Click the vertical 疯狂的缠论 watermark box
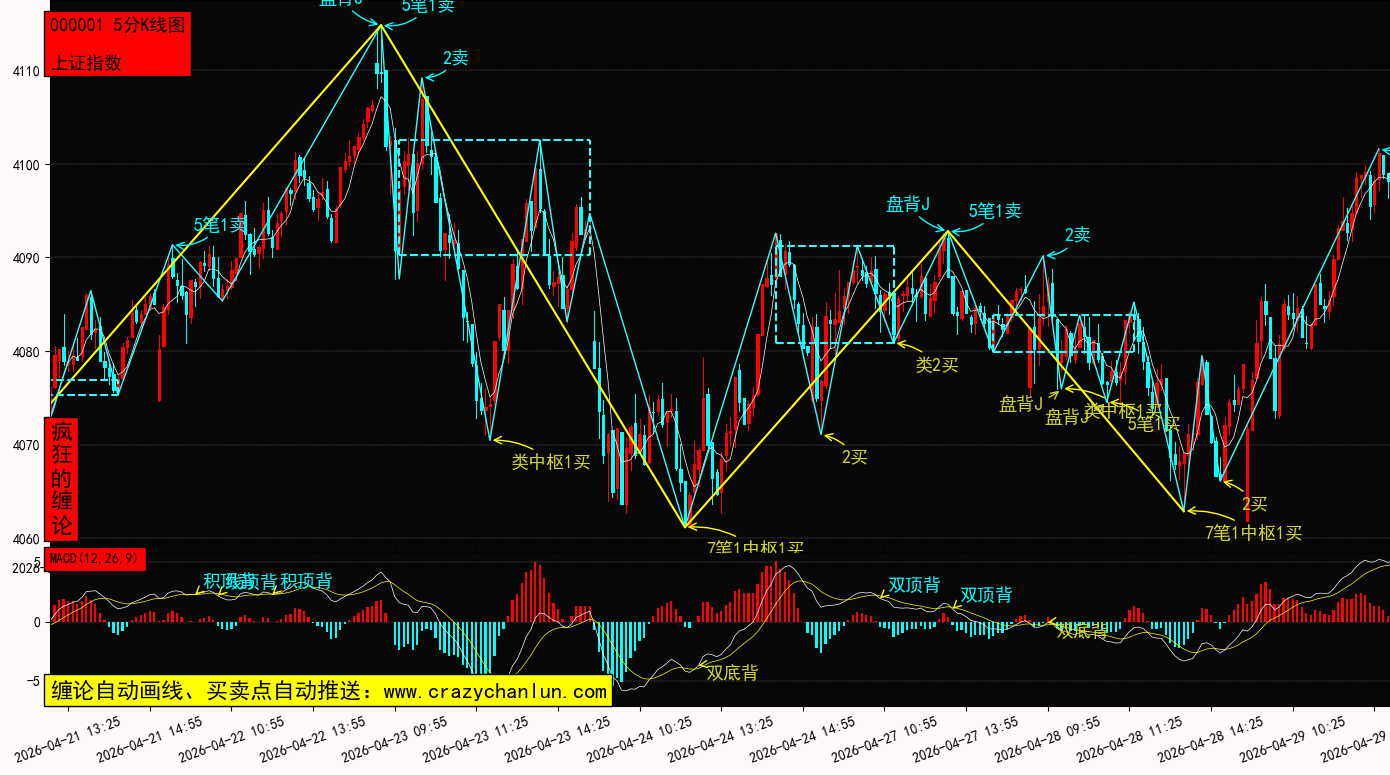 click(62, 479)
